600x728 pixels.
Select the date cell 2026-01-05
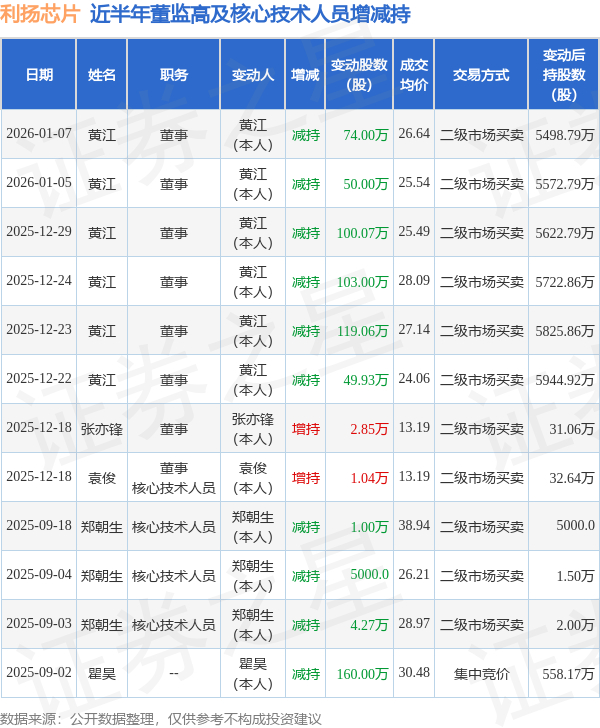(x=39, y=182)
